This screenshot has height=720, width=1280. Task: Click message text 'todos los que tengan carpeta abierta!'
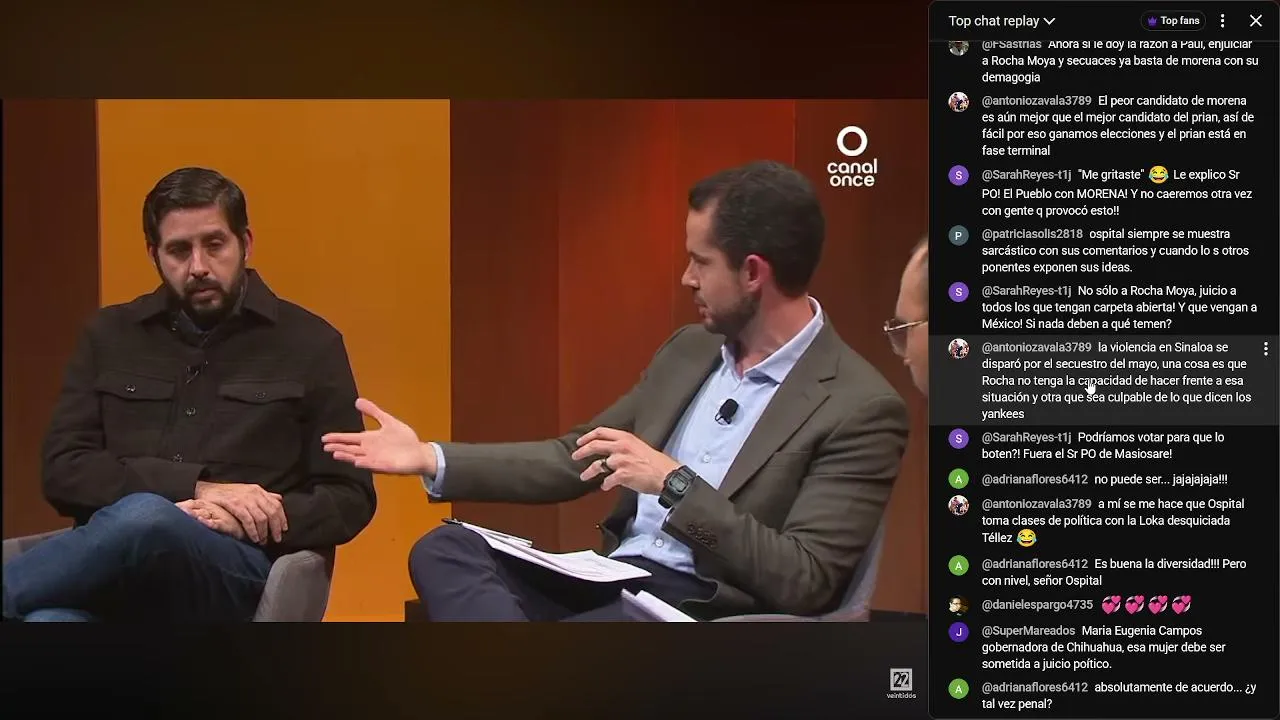point(1082,308)
